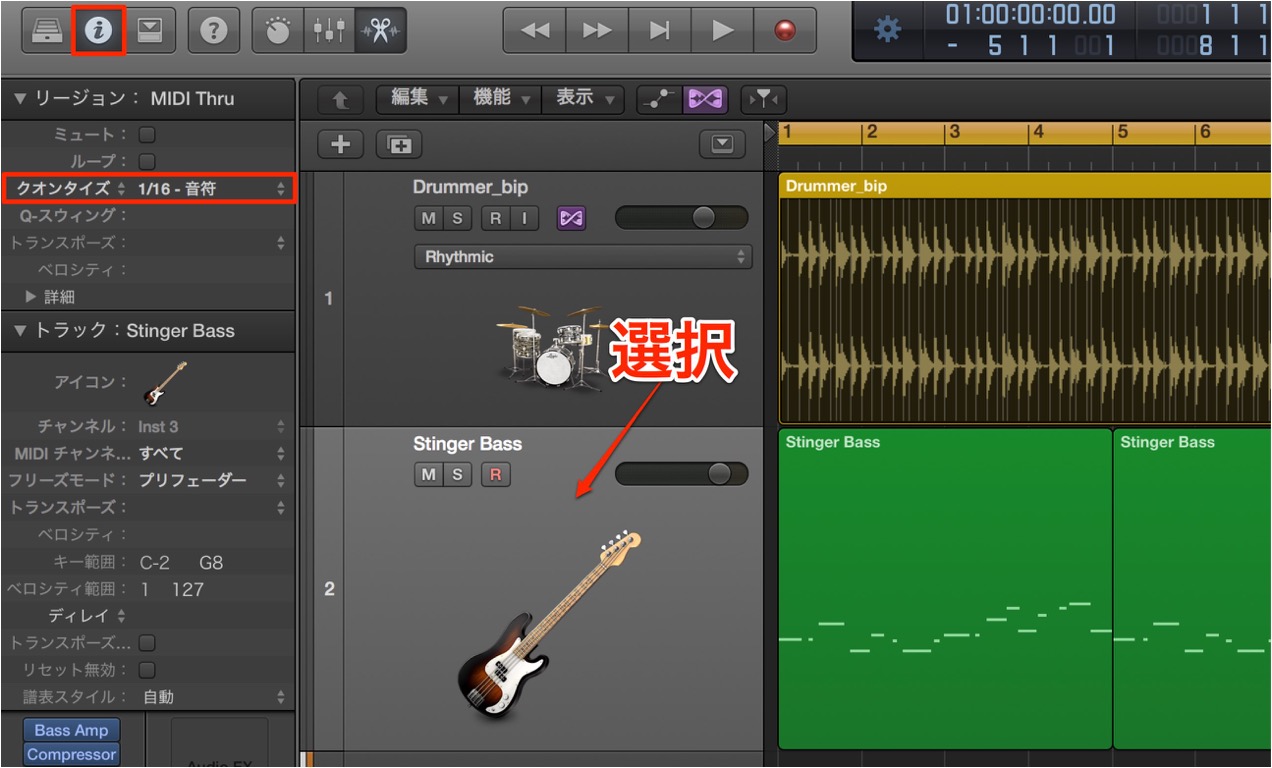
Task: Click the up-arrow hierarchy button
Action: [340, 99]
